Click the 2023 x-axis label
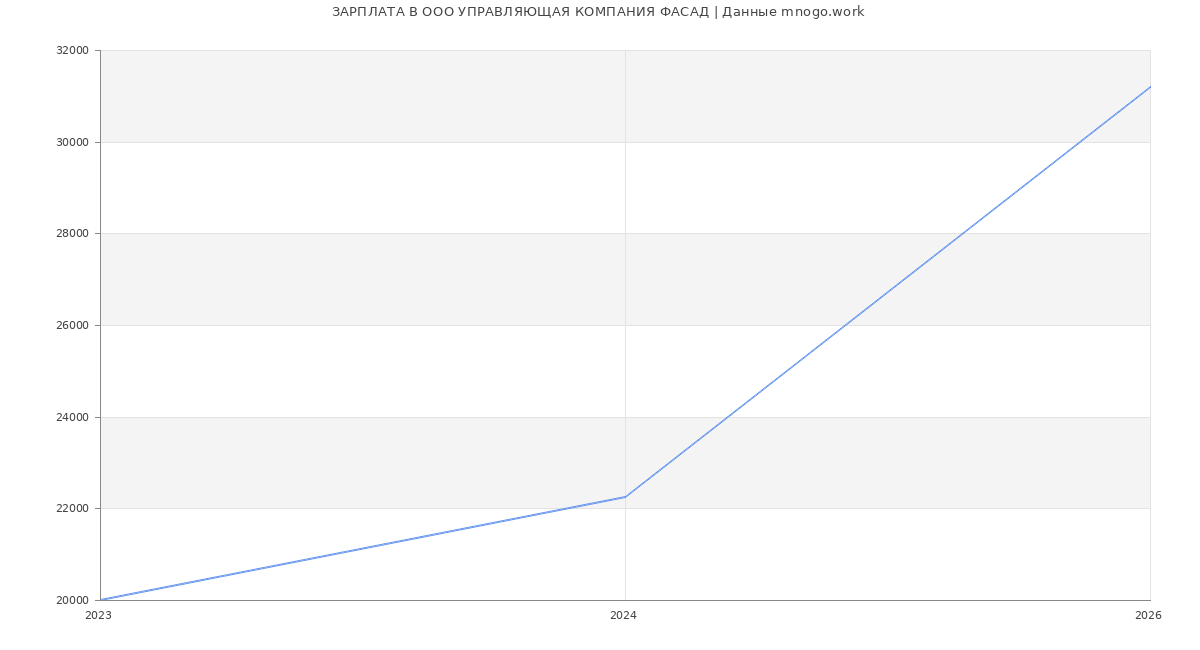The height and width of the screenshot is (650, 1200). click(x=99, y=616)
